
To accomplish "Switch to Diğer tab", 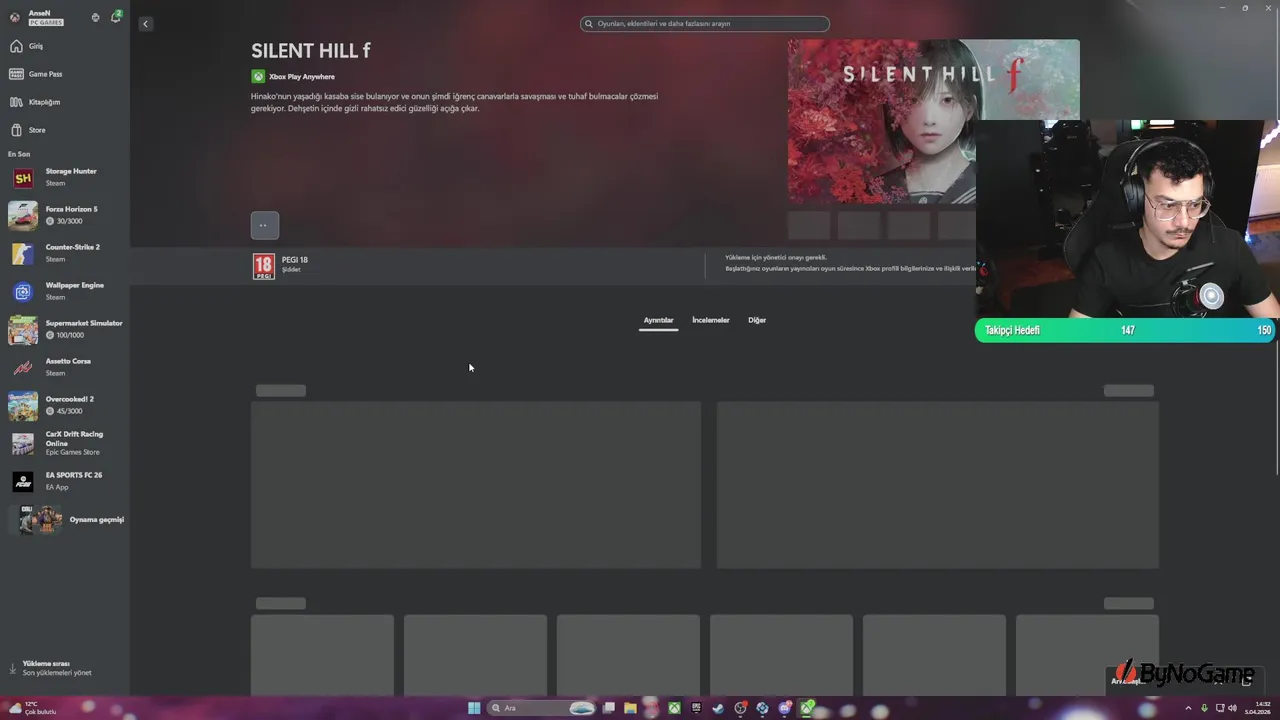I will tap(757, 320).
